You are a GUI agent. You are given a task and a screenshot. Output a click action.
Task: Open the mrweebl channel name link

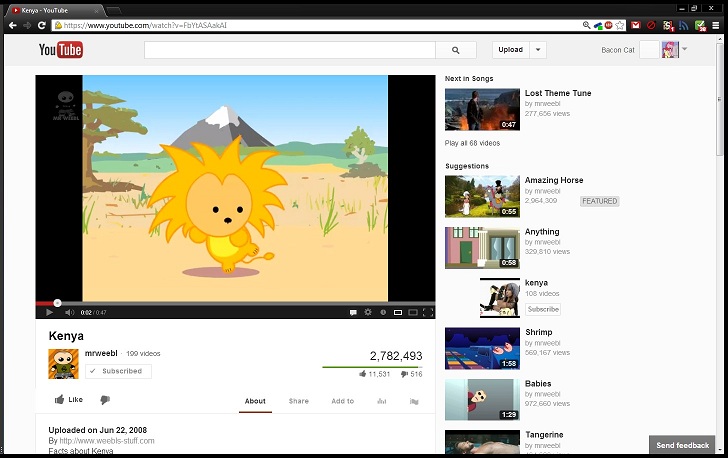click(101, 353)
